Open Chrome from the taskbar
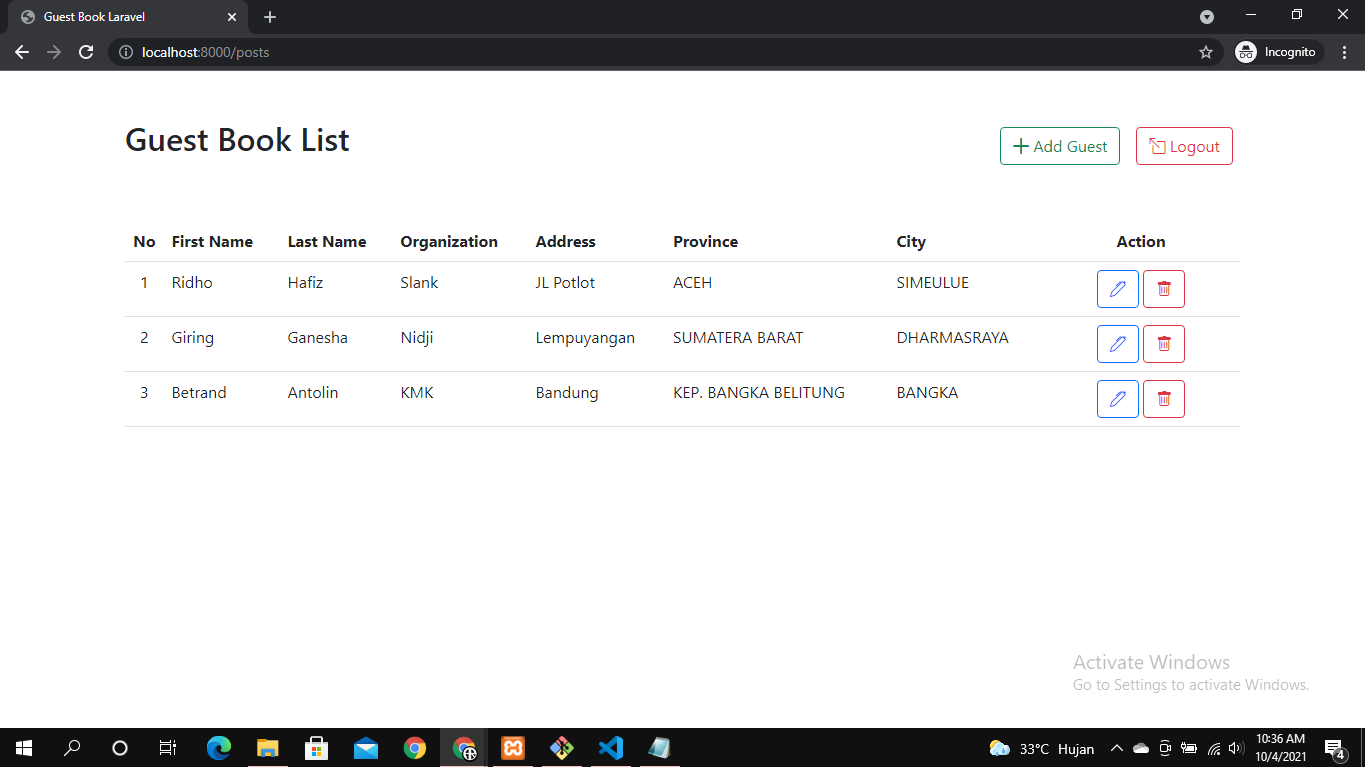Viewport: 1365px width, 767px height. pyautogui.click(x=415, y=747)
